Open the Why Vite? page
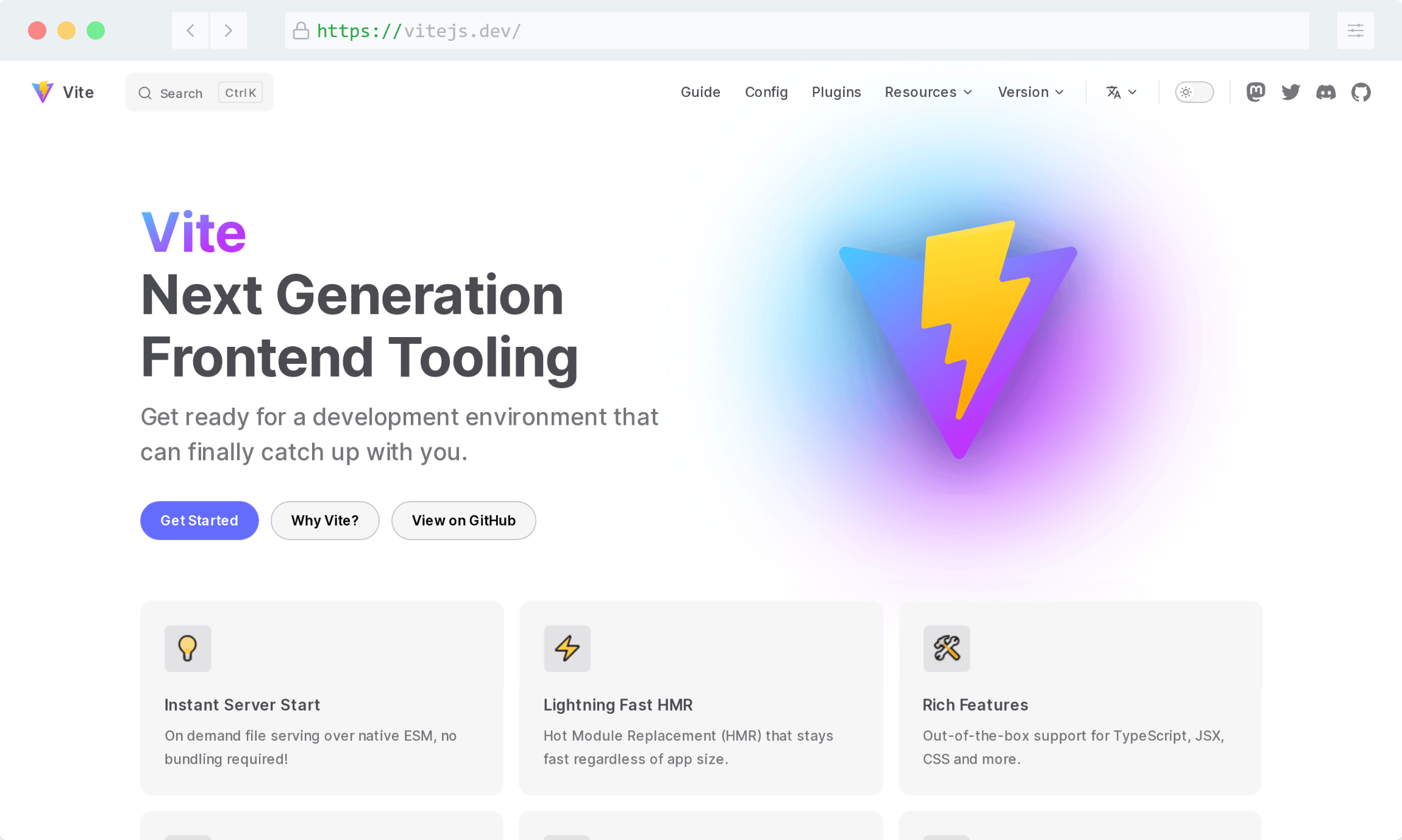The width and height of the screenshot is (1402, 840). [325, 520]
